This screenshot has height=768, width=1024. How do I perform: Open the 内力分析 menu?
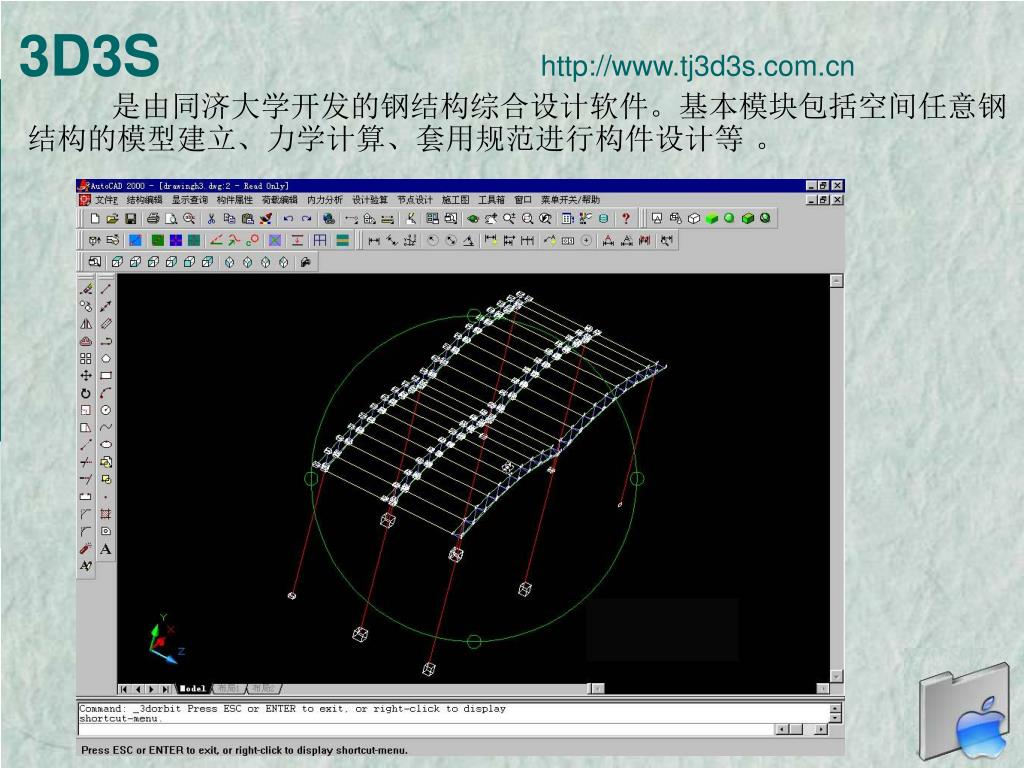coord(325,200)
